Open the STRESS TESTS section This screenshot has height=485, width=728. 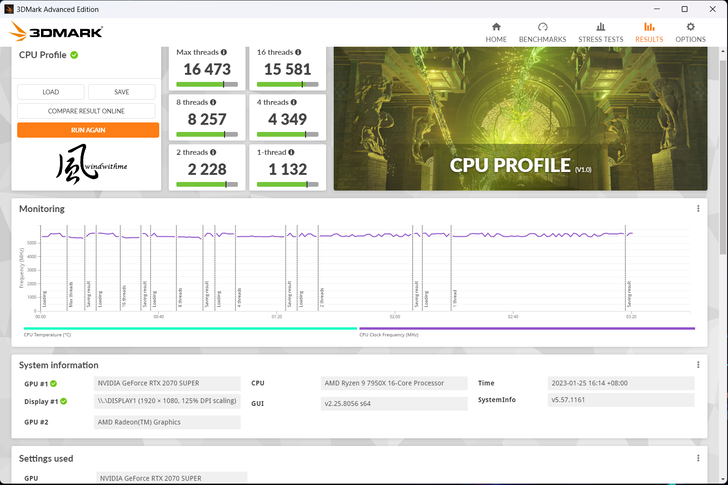click(600, 28)
